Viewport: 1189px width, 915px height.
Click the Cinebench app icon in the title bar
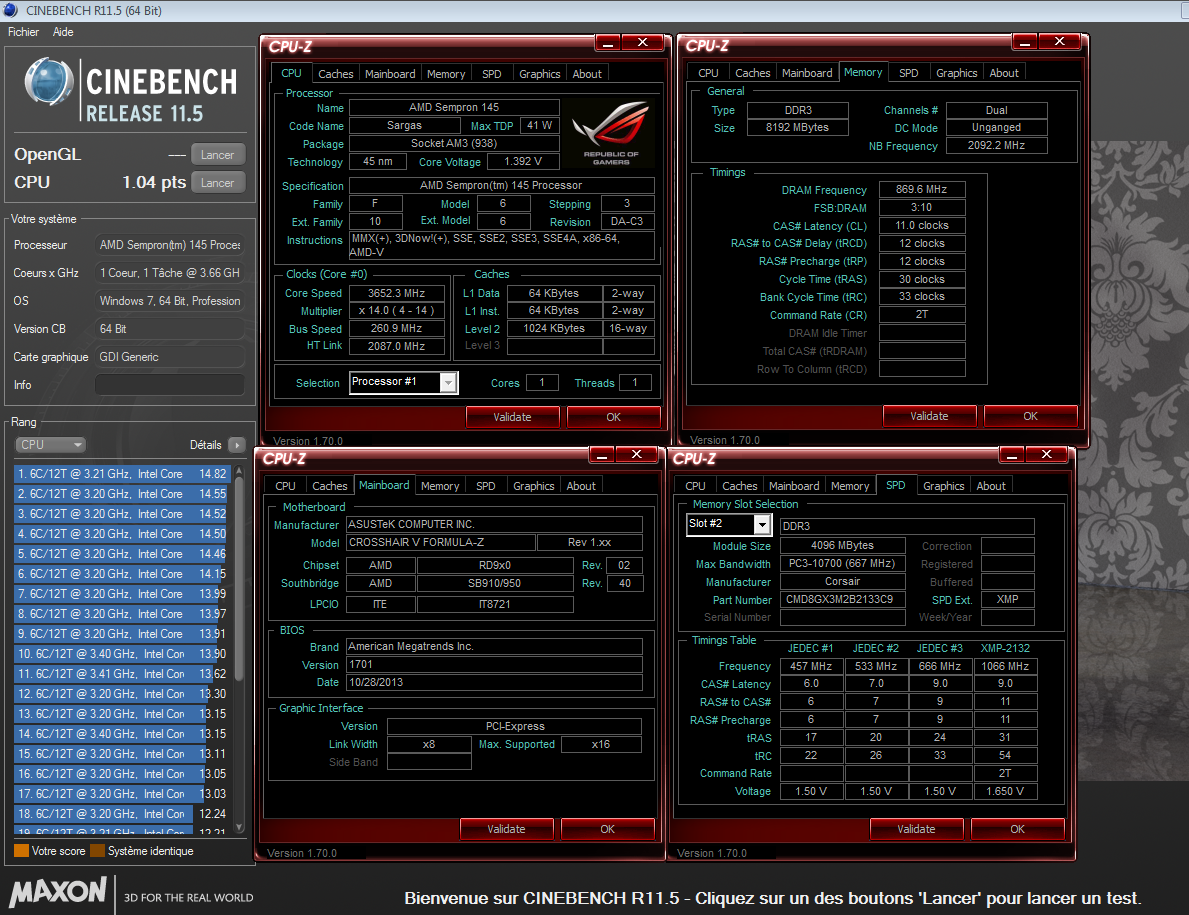(x=11, y=10)
